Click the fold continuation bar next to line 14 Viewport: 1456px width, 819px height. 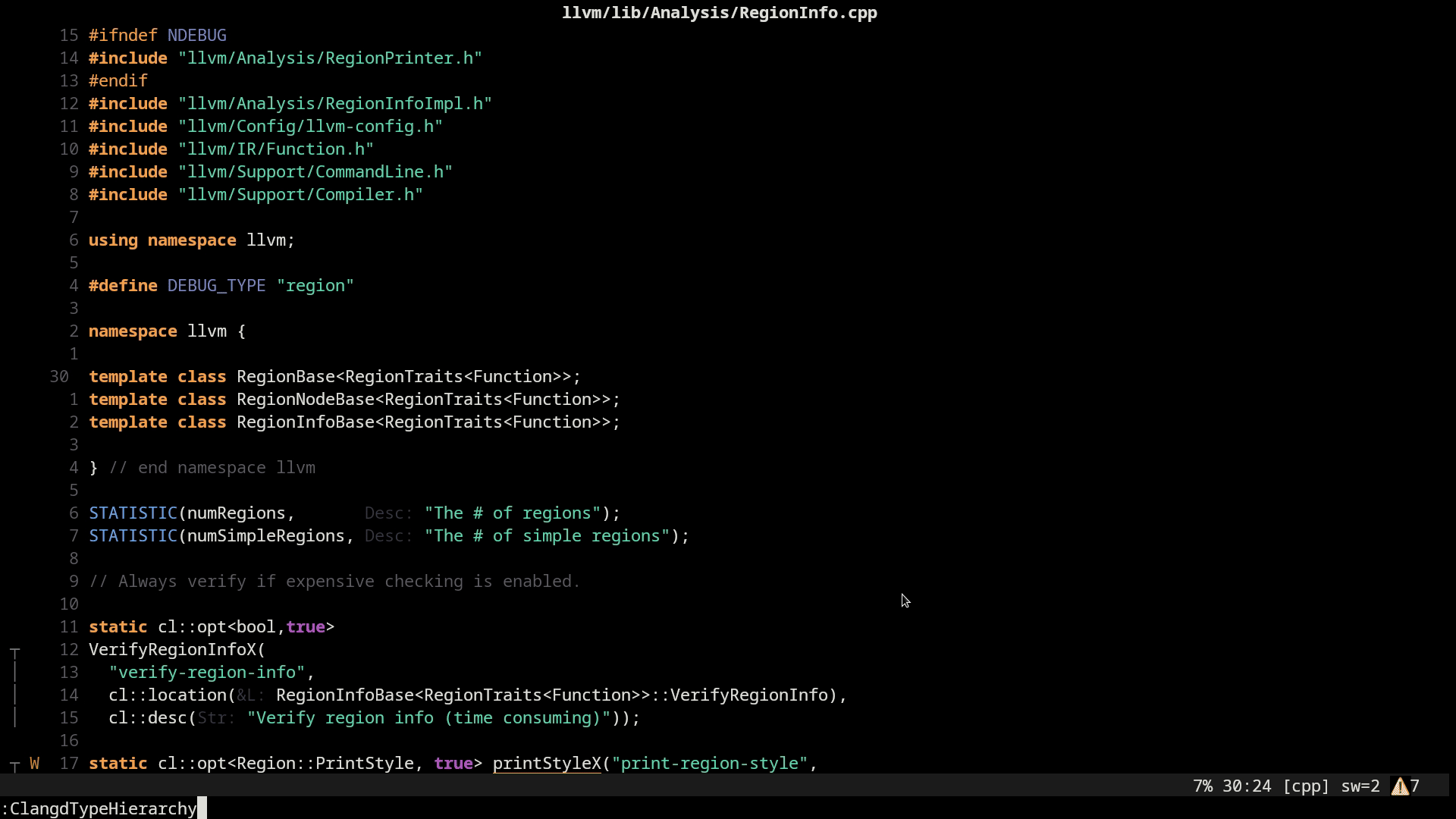(14, 695)
